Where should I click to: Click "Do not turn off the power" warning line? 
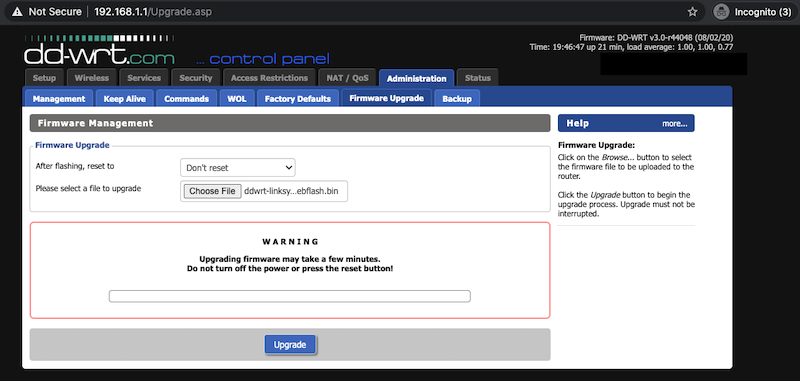tap(290, 268)
